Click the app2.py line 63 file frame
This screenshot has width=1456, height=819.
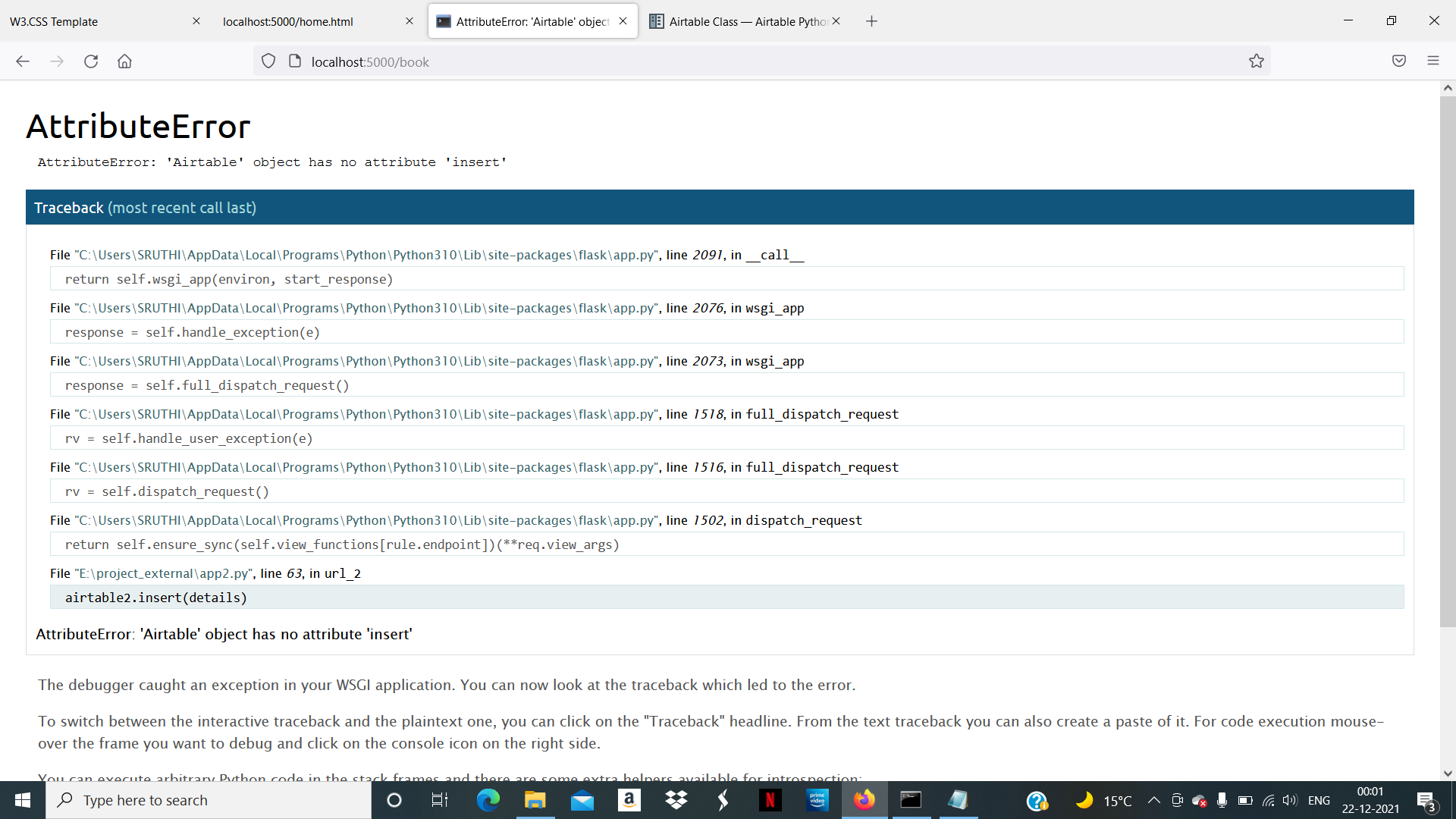[206, 573]
